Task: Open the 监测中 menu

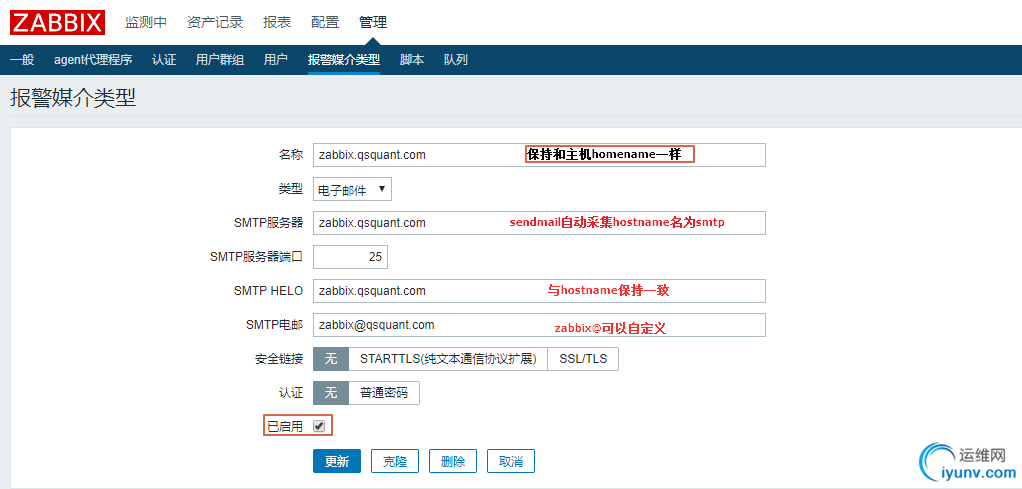Action: point(146,22)
